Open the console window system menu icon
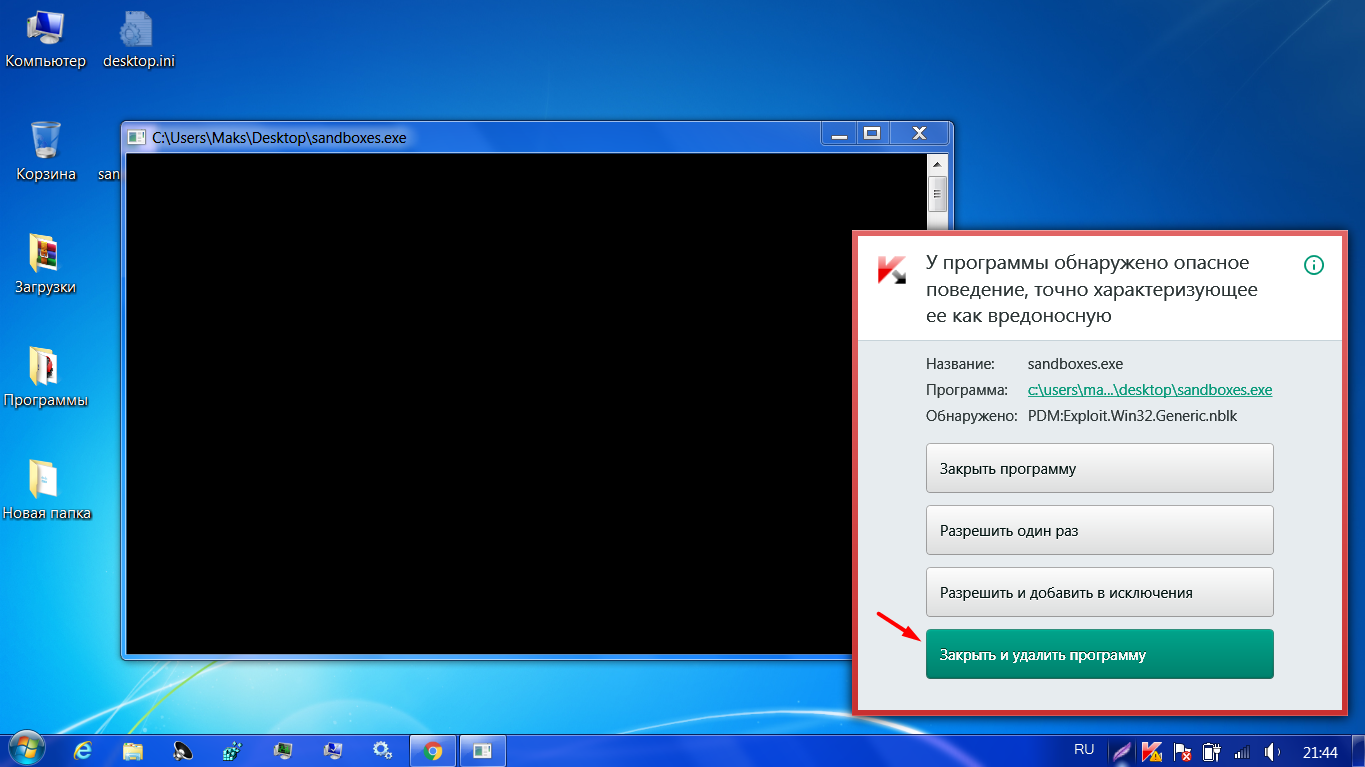1365x767 pixels. coord(137,137)
